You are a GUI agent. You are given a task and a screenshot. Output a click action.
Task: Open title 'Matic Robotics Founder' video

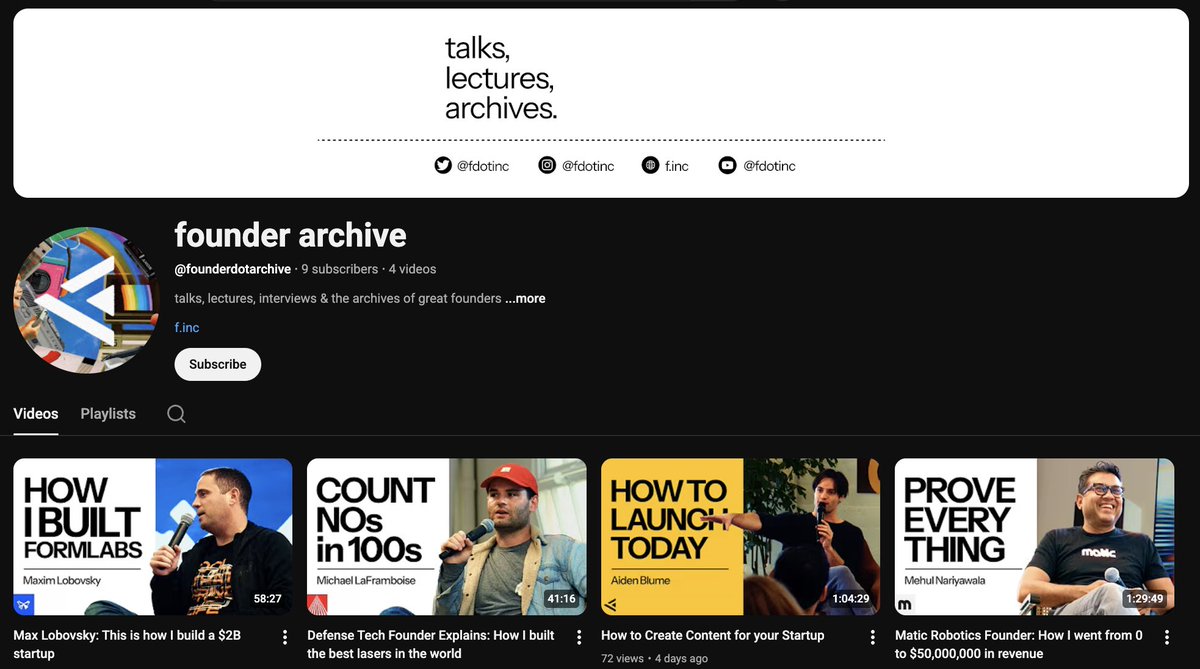coord(1020,644)
